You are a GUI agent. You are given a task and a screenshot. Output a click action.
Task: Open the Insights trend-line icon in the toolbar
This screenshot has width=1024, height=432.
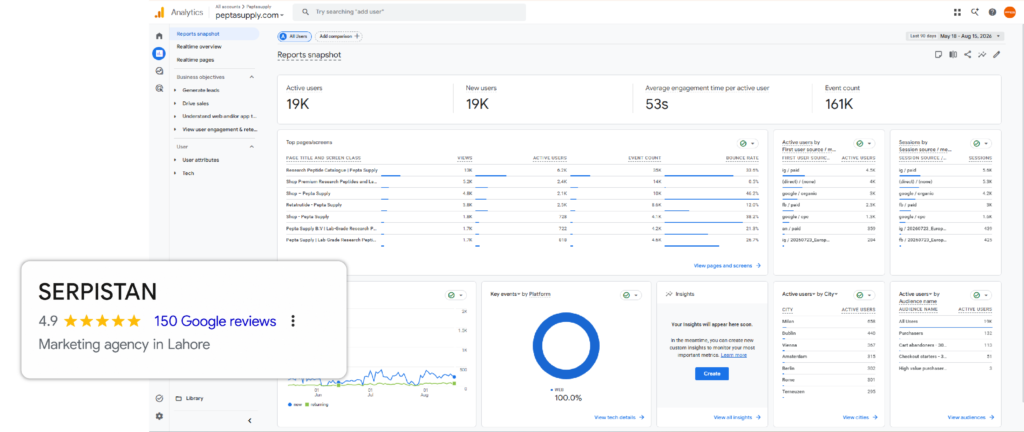coord(982,55)
